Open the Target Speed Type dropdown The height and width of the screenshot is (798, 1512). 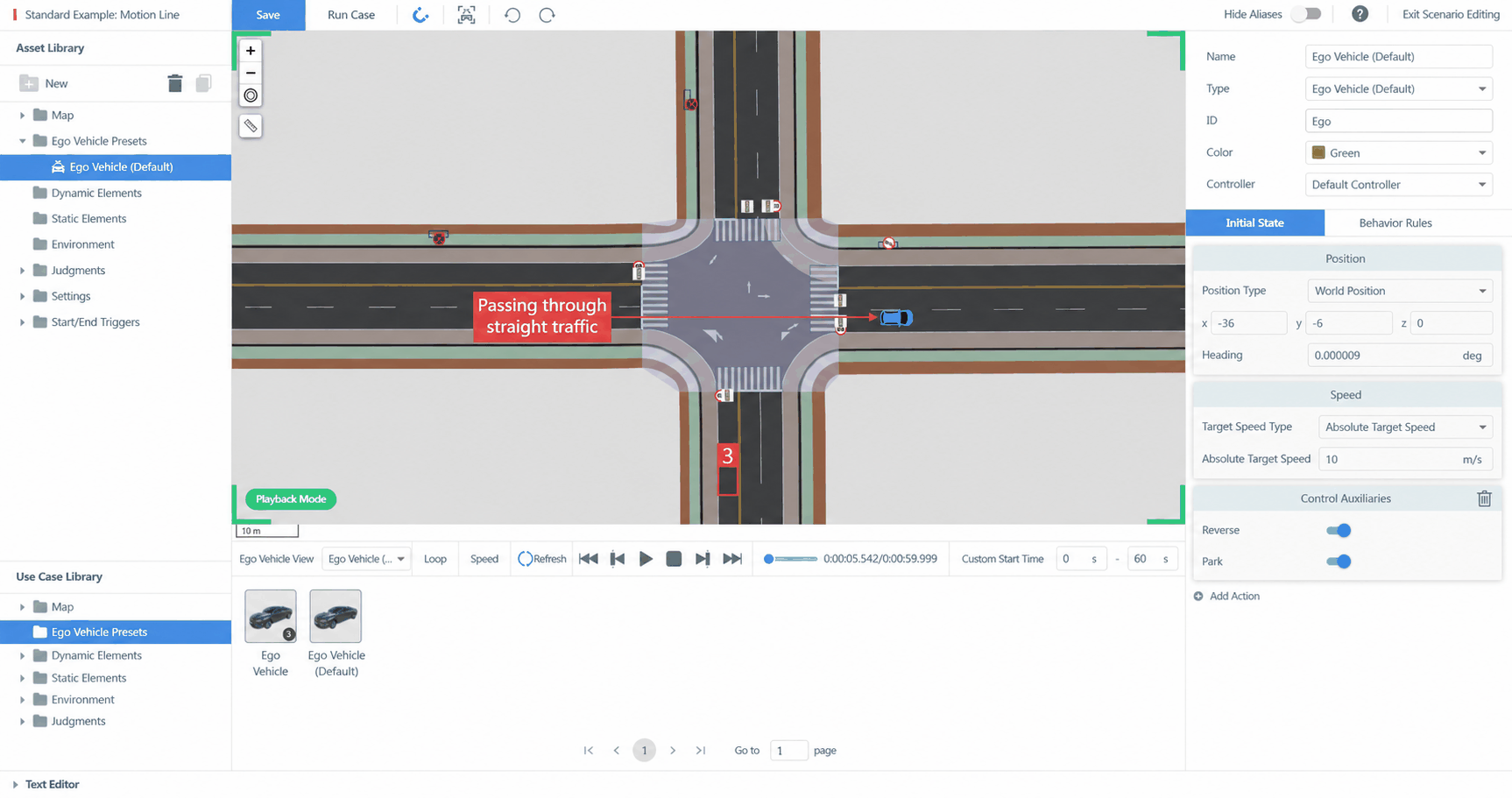click(x=1405, y=427)
